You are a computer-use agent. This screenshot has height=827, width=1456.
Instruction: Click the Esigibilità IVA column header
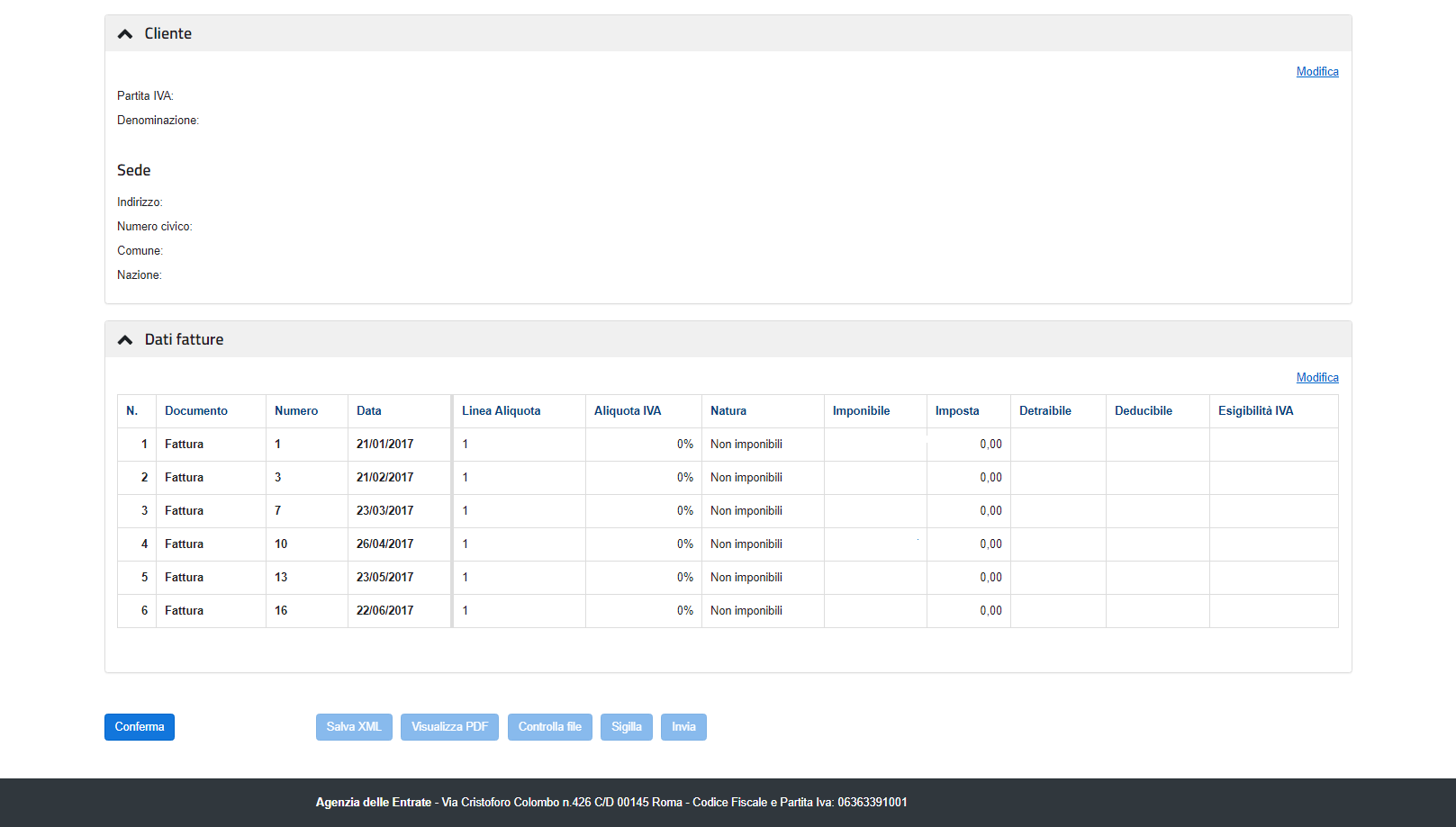[x=1255, y=411]
